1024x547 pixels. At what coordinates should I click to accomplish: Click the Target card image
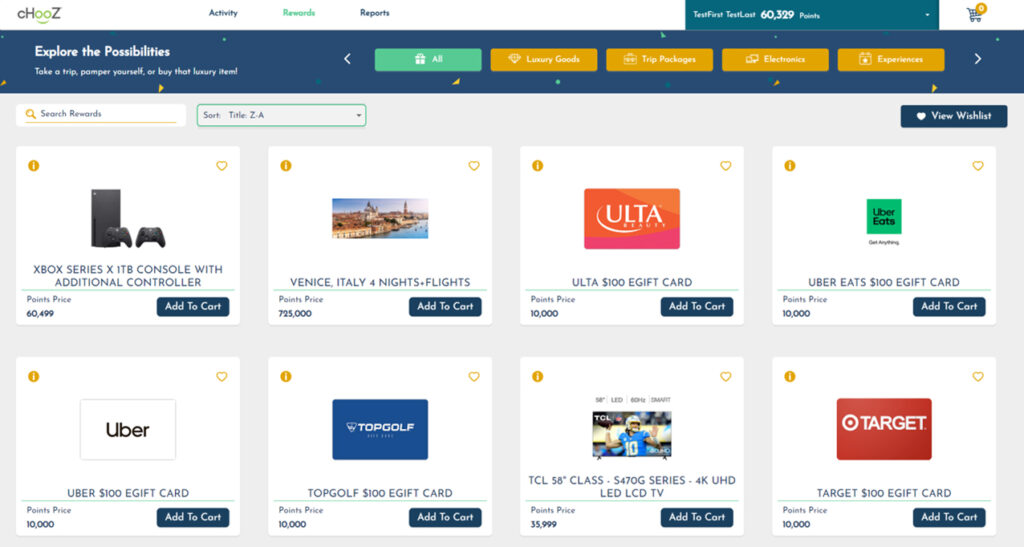point(884,430)
